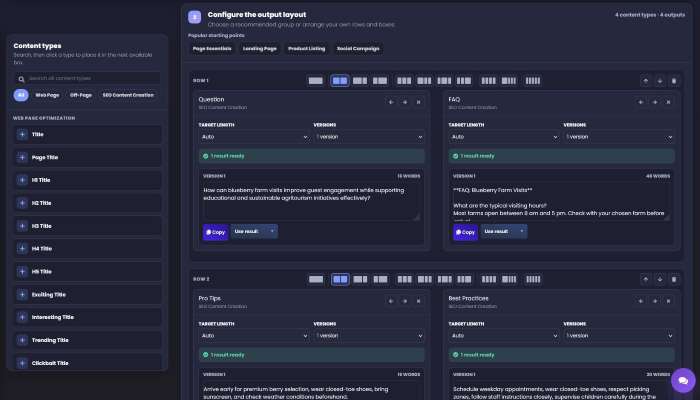The image size is (700, 400).
Task: Add the H5 Title content type
Action: point(88,271)
